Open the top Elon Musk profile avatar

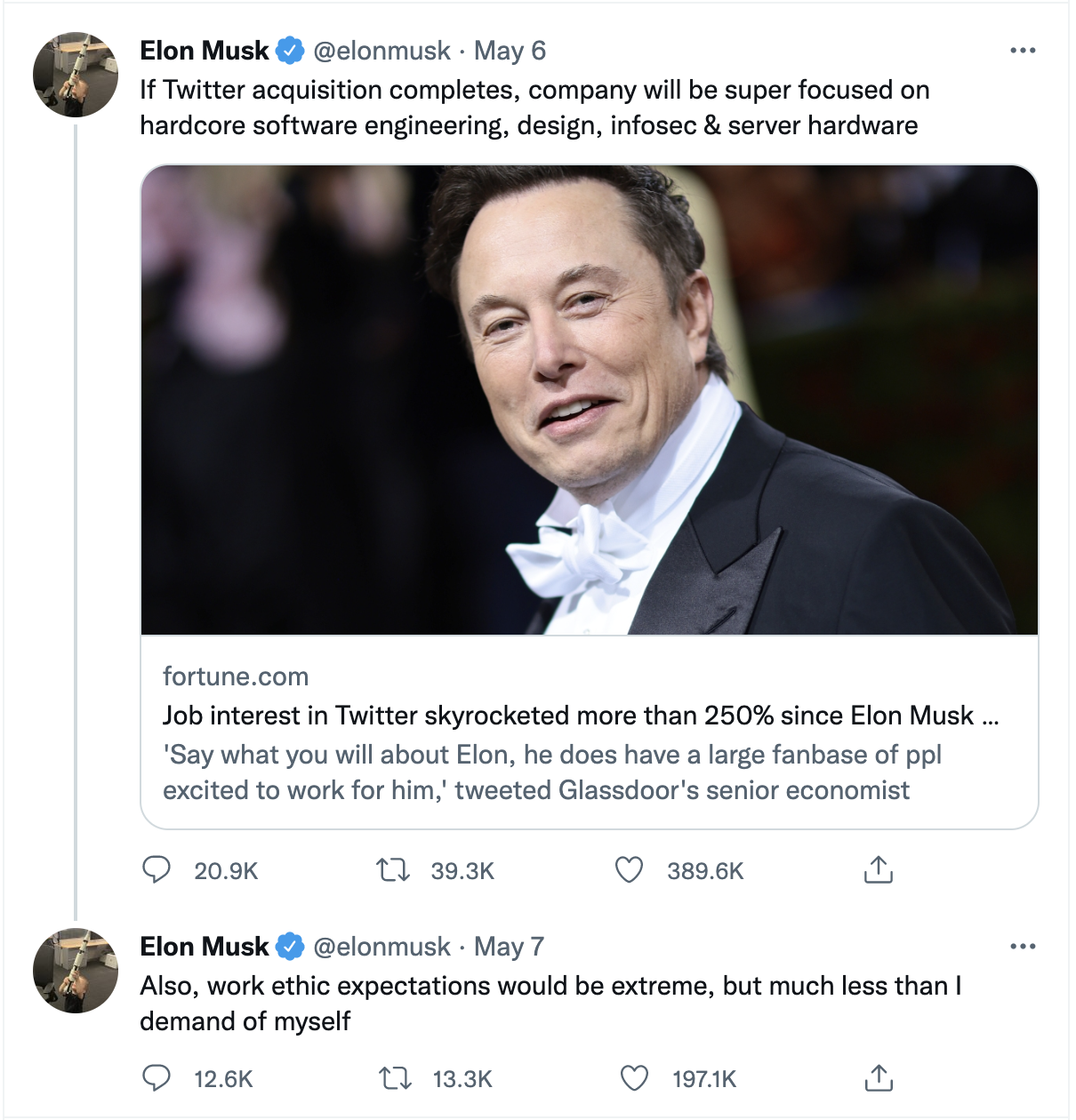76,75
